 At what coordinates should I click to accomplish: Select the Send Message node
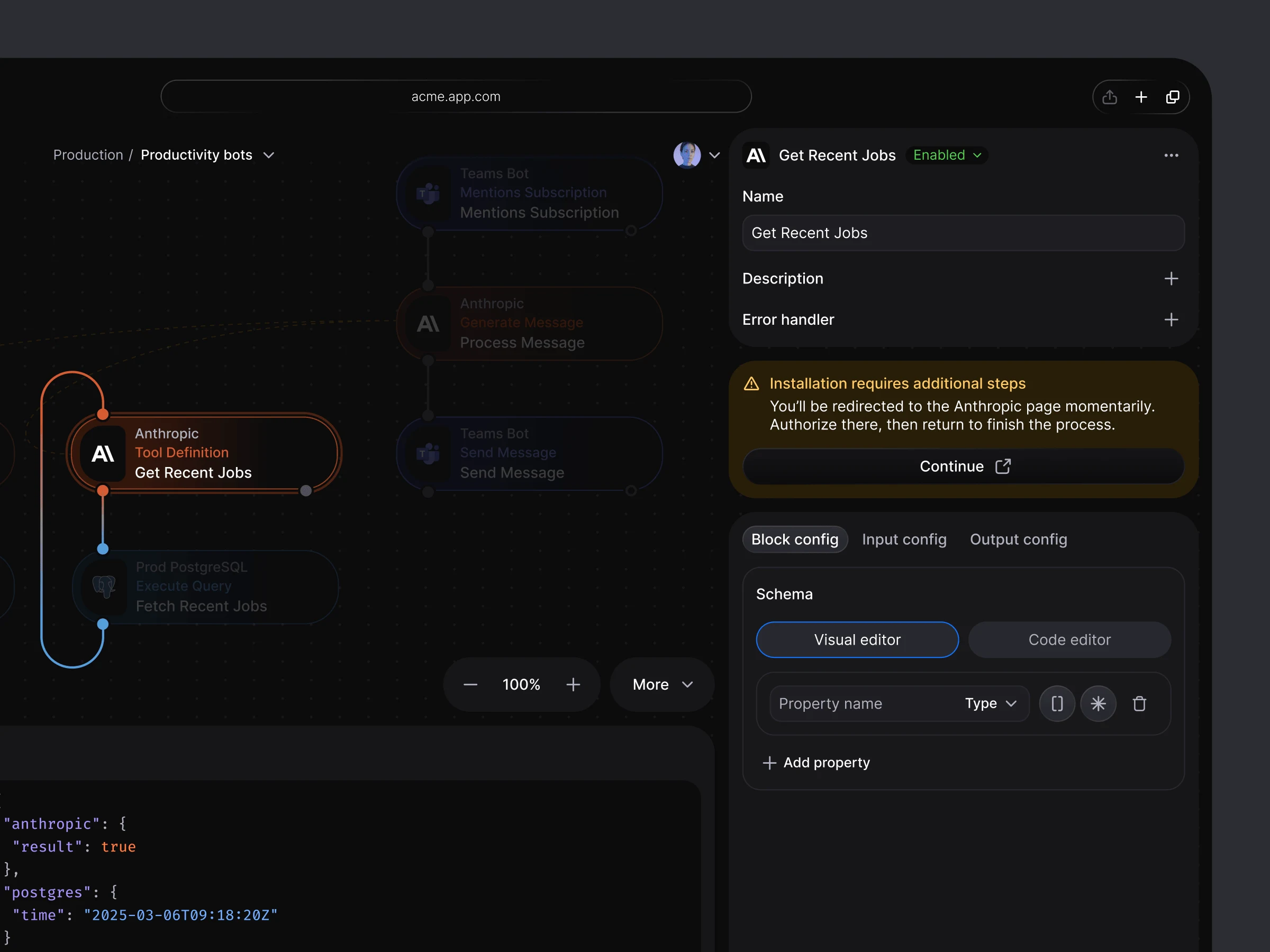click(529, 454)
